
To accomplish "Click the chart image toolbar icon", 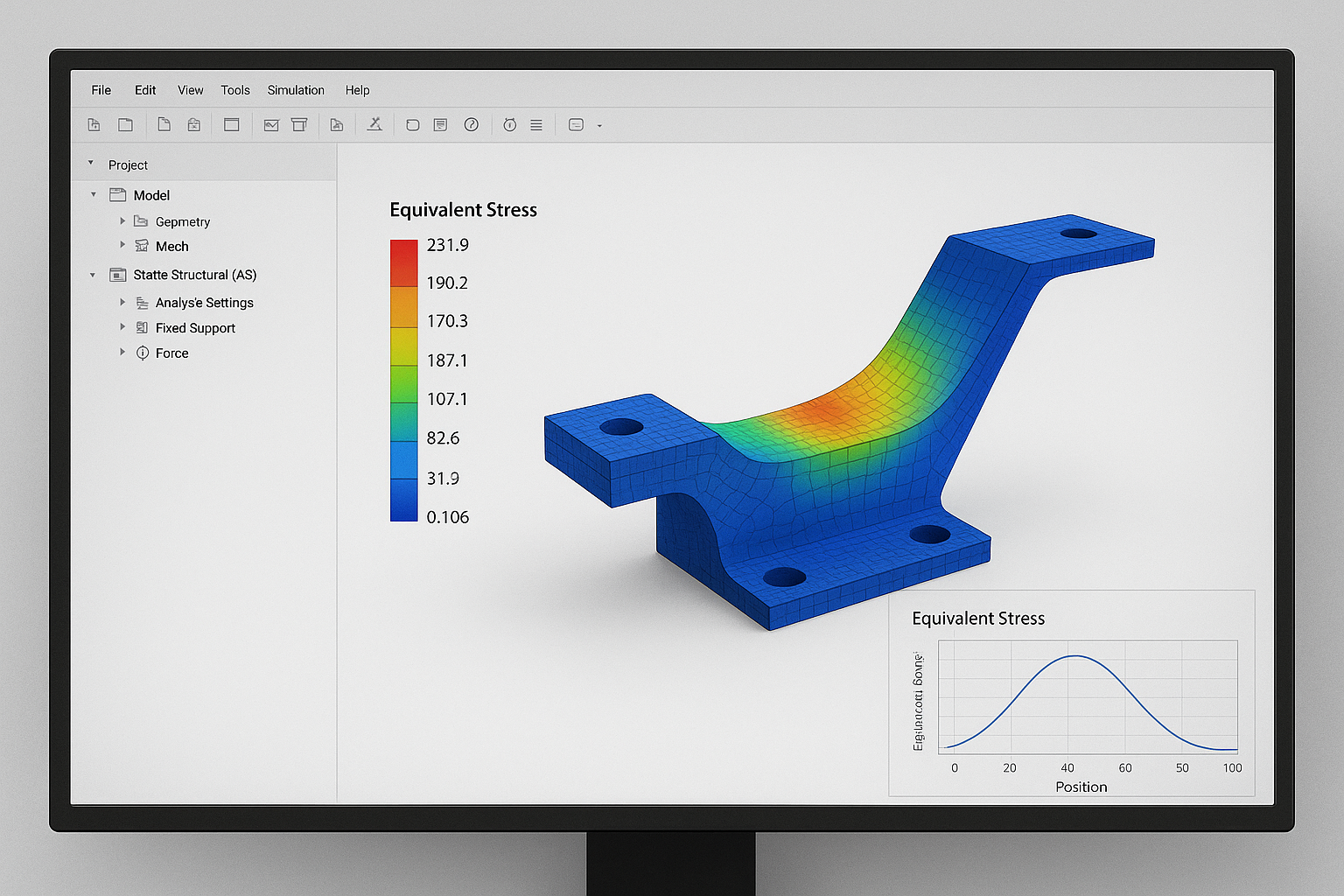I will coord(271,125).
